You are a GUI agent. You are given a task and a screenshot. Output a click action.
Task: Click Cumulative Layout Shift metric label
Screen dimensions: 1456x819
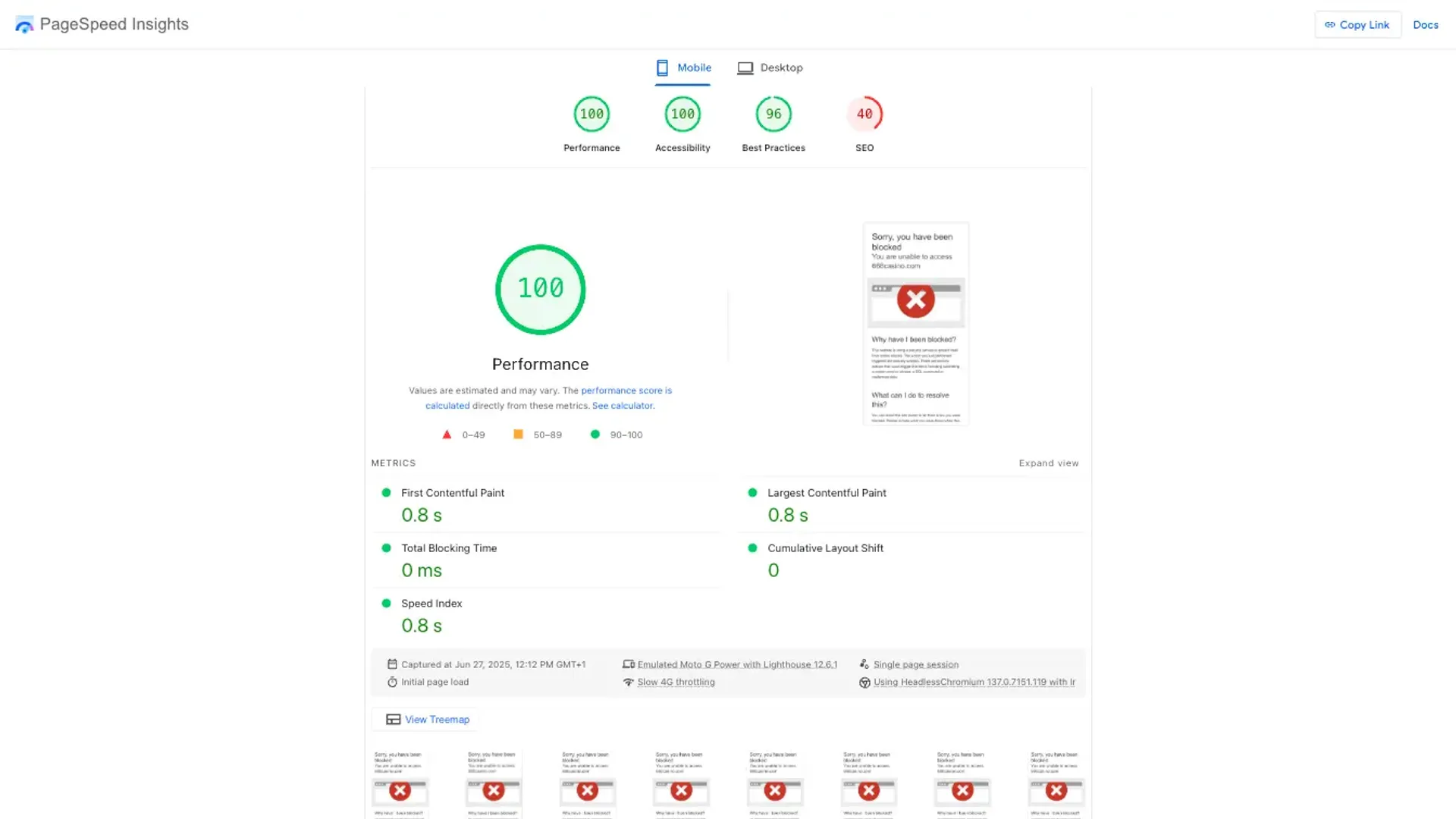825,548
